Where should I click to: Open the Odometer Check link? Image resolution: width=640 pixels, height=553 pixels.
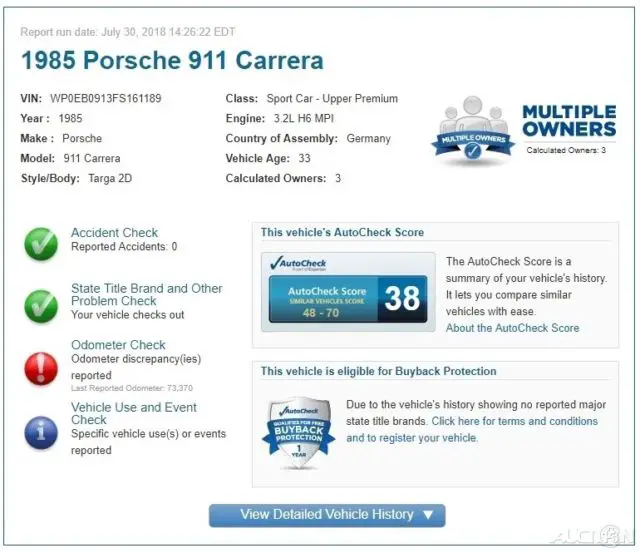(x=118, y=345)
